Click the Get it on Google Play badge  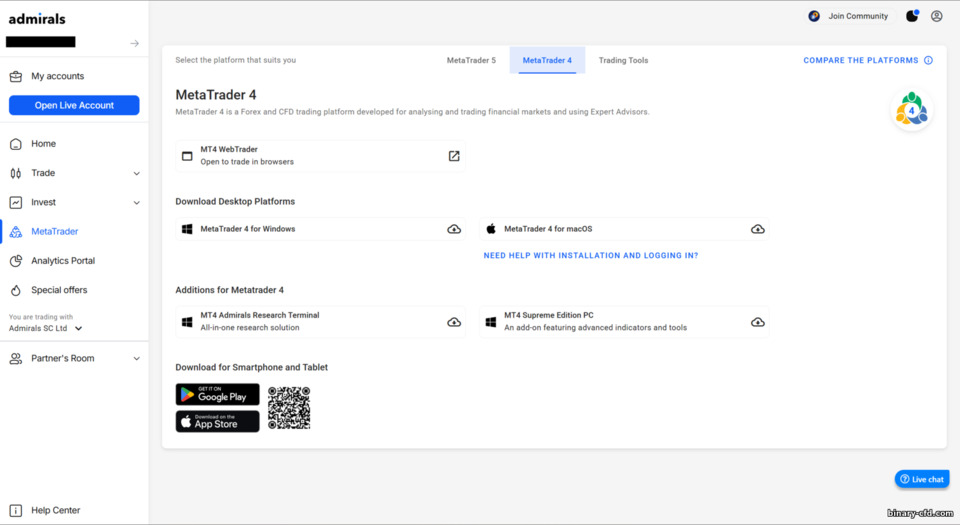(218, 395)
